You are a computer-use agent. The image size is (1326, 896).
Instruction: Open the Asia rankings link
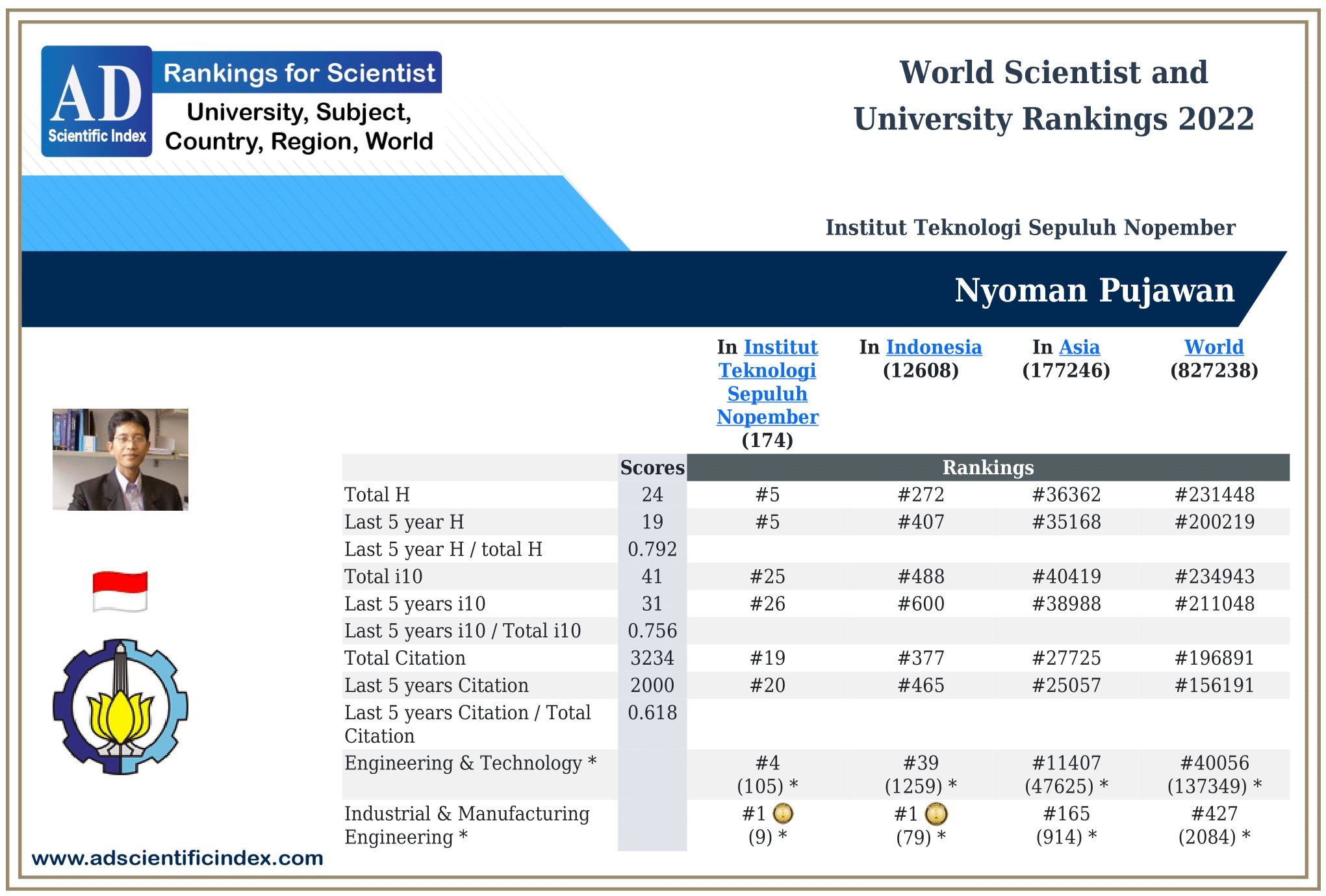pyautogui.click(x=1079, y=347)
